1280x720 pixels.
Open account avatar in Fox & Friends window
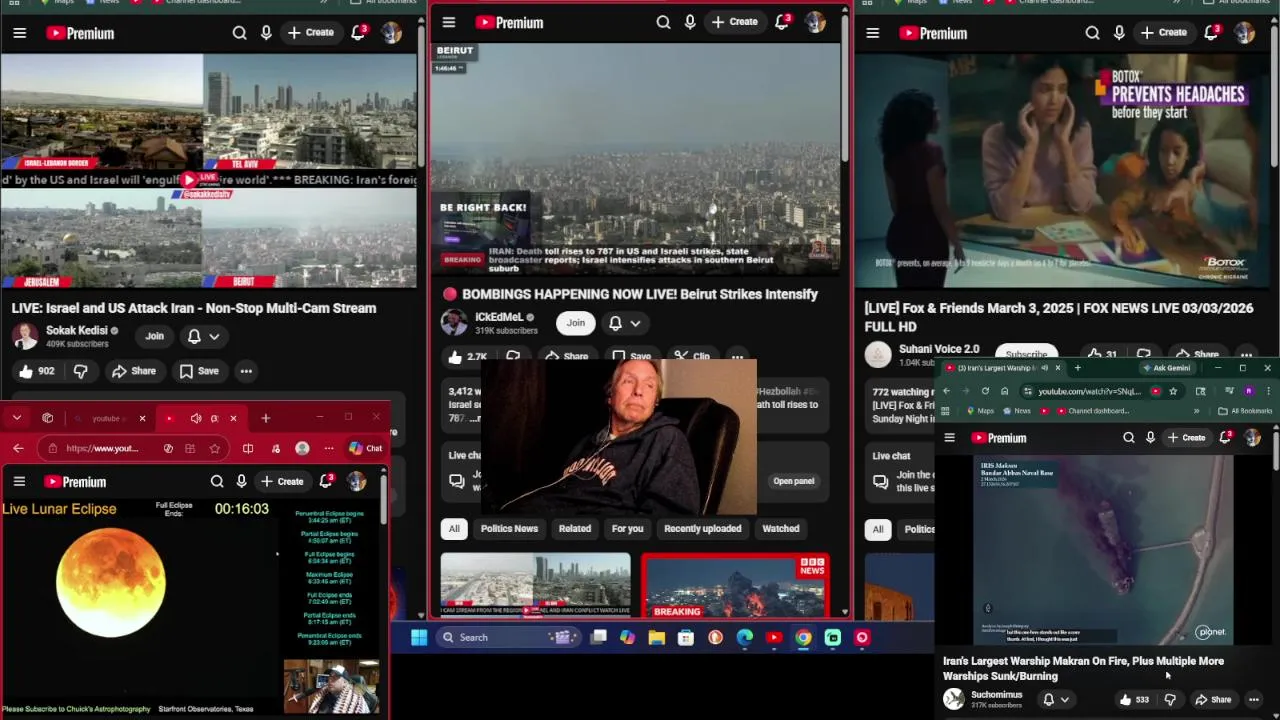(1245, 33)
